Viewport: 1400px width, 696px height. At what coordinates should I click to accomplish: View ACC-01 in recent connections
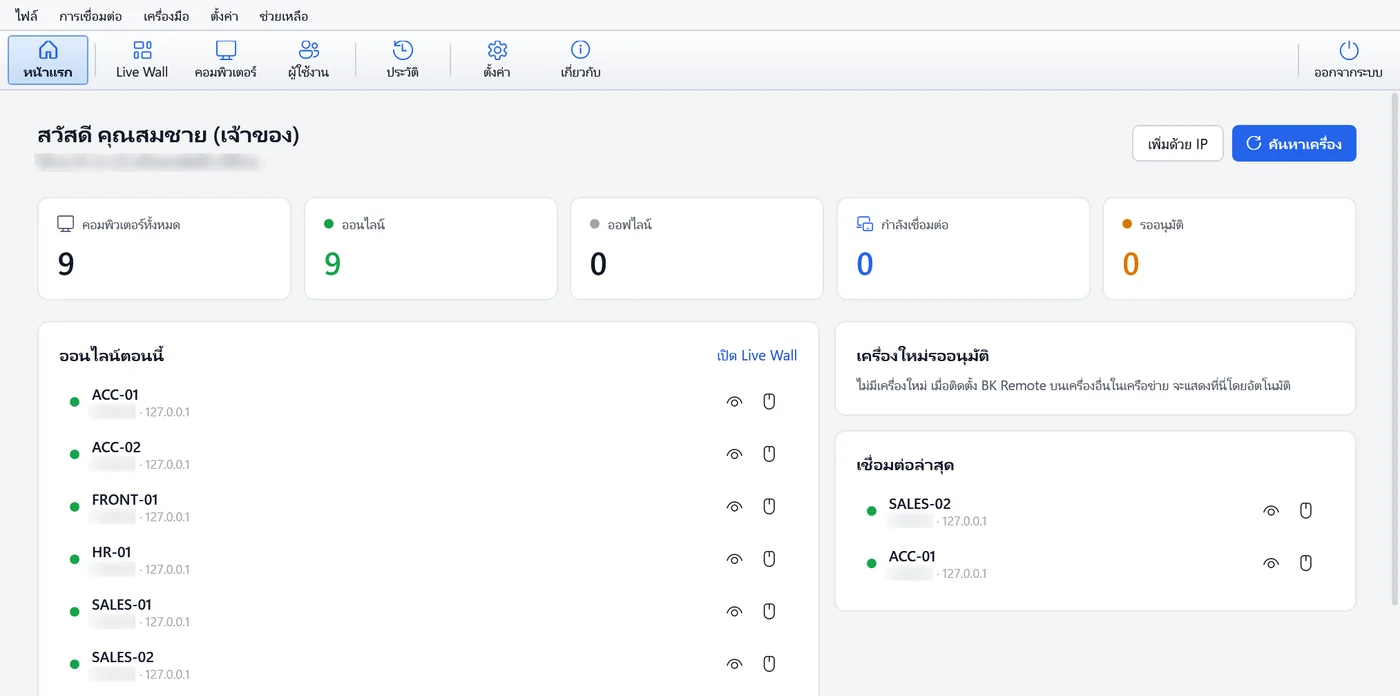(1271, 563)
